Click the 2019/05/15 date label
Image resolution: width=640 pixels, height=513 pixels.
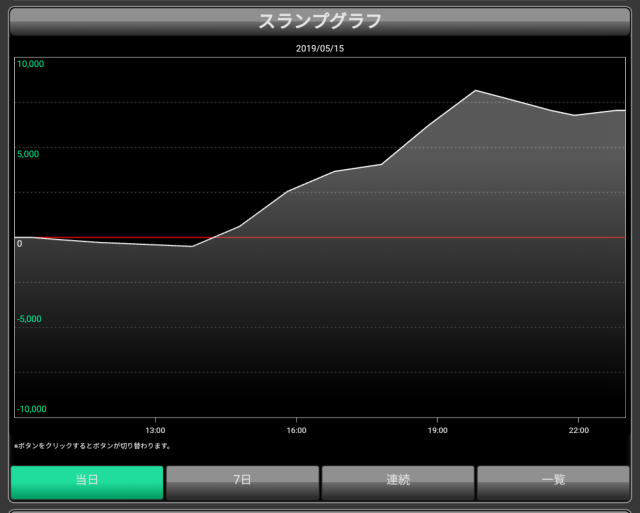click(320, 48)
